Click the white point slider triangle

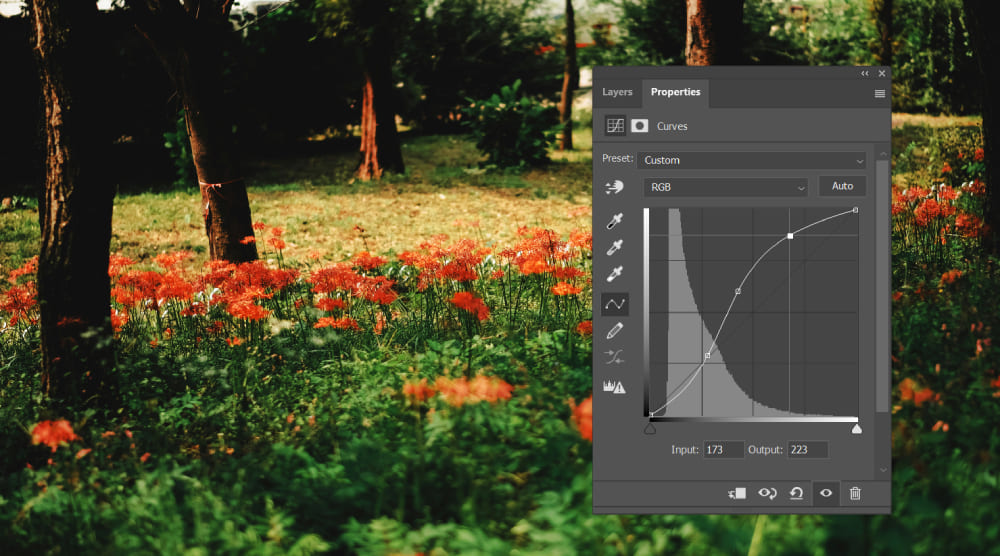857,429
